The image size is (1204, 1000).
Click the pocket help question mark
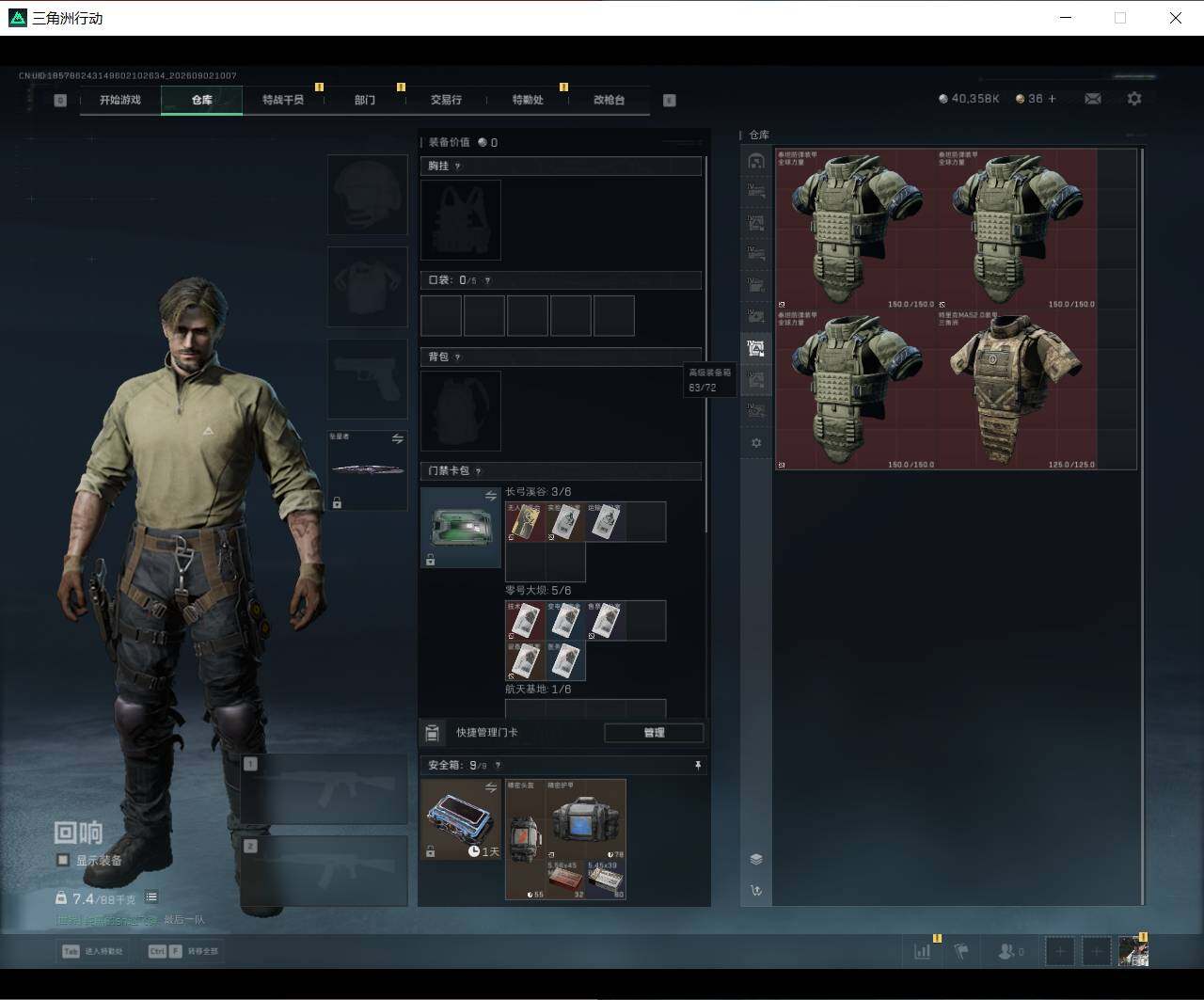tap(486, 280)
